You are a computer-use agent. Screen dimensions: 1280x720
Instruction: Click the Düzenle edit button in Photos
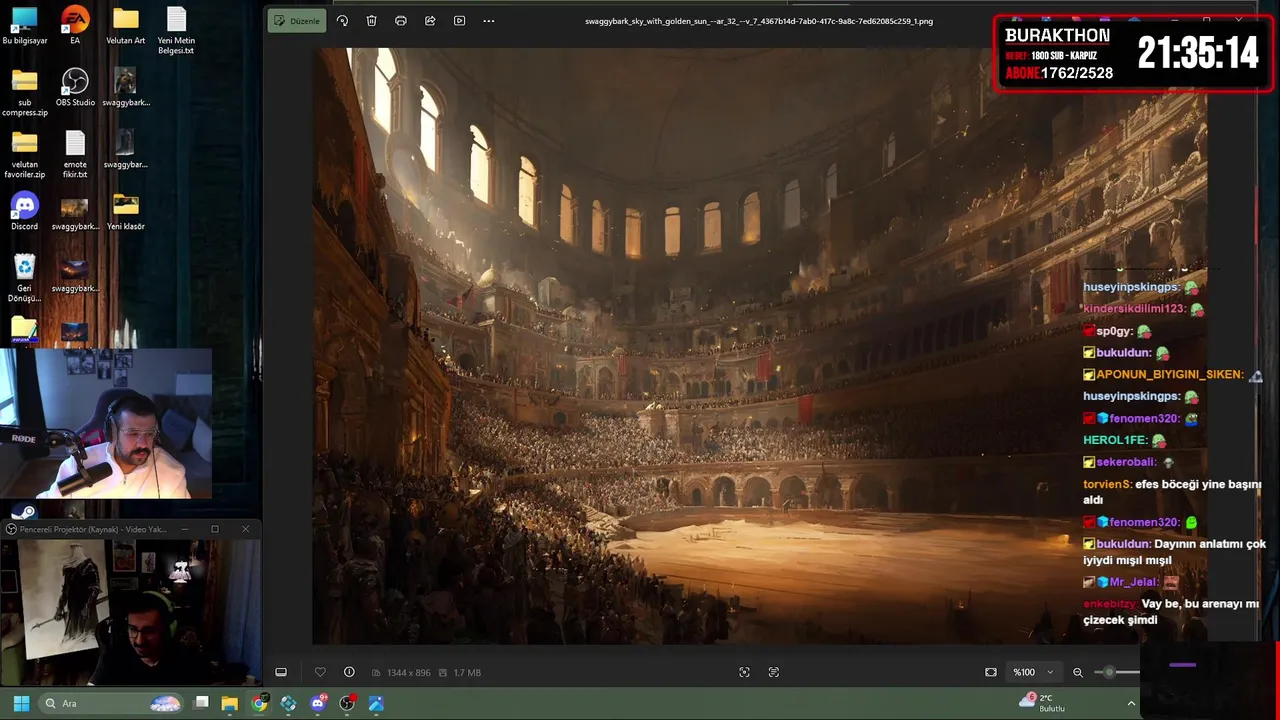[297, 21]
